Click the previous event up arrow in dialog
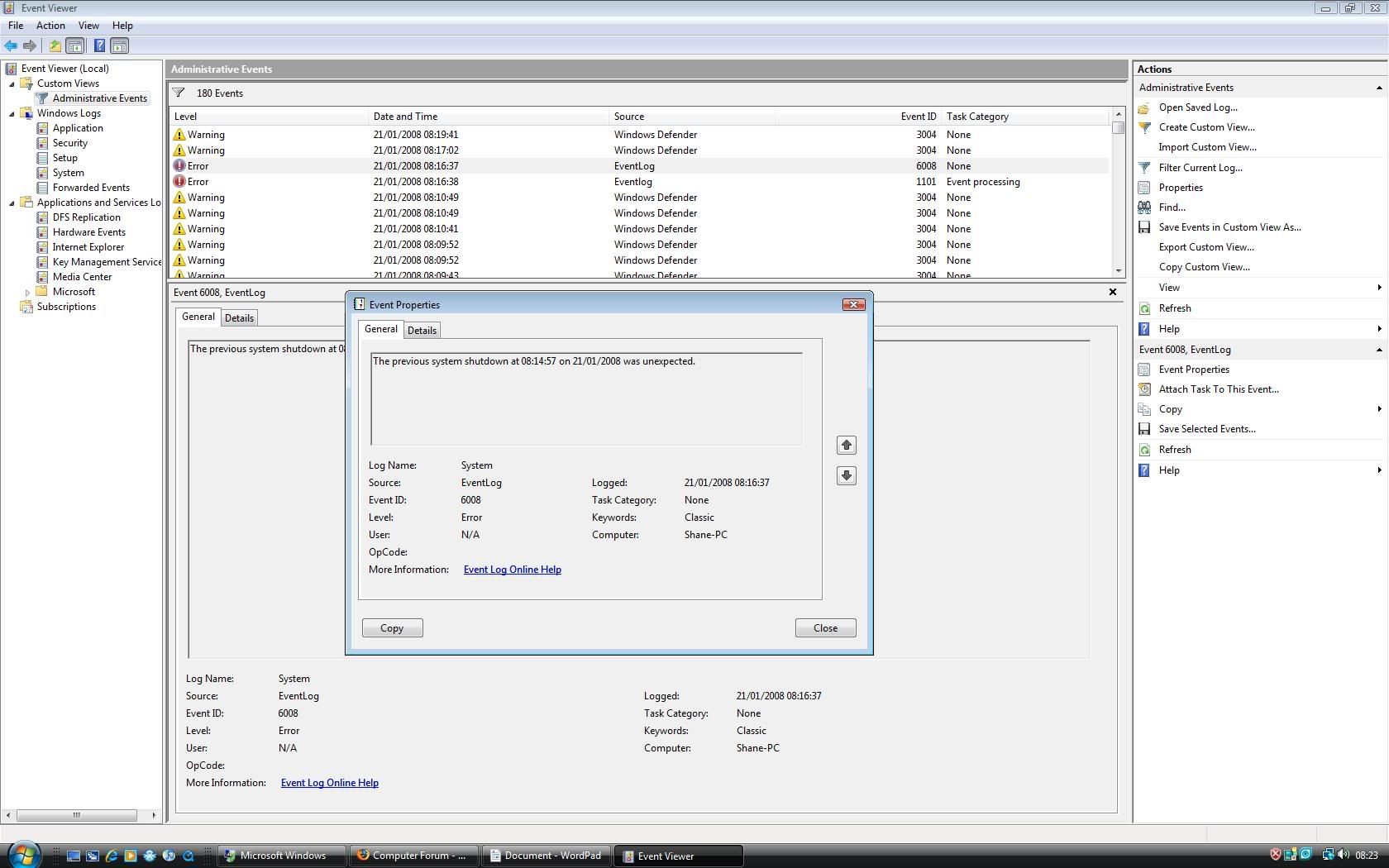 (846, 446)
